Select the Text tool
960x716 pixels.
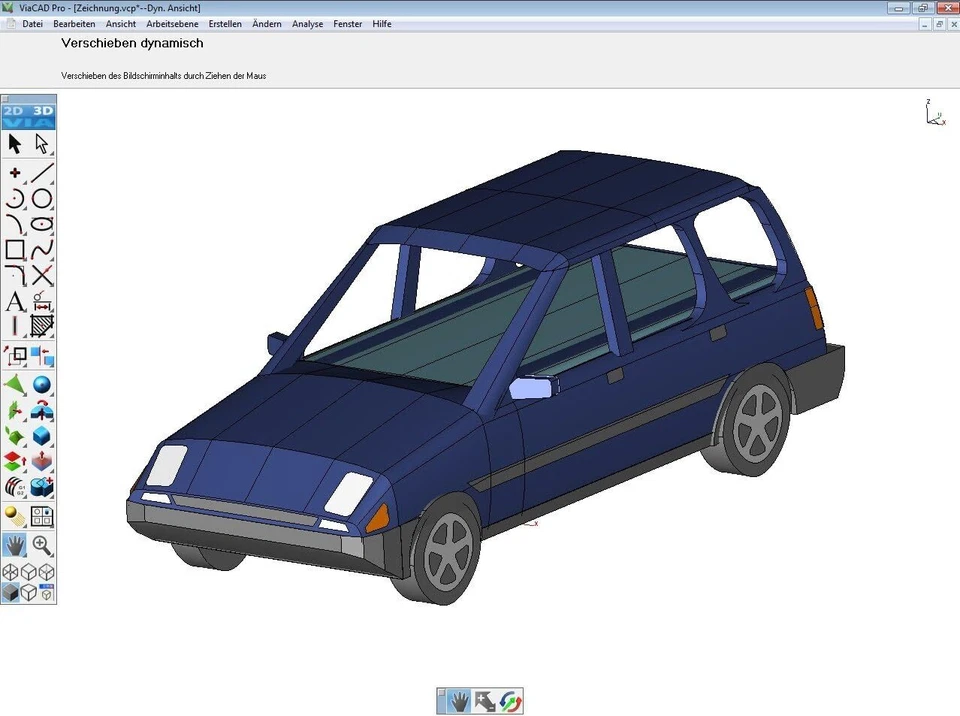tap(14, 301)
